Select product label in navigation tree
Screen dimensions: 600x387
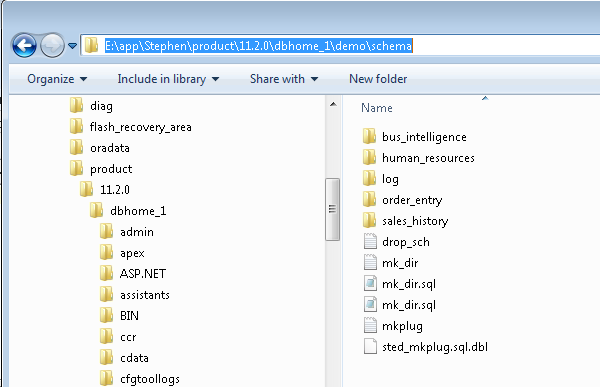click(x=111, y=169)
